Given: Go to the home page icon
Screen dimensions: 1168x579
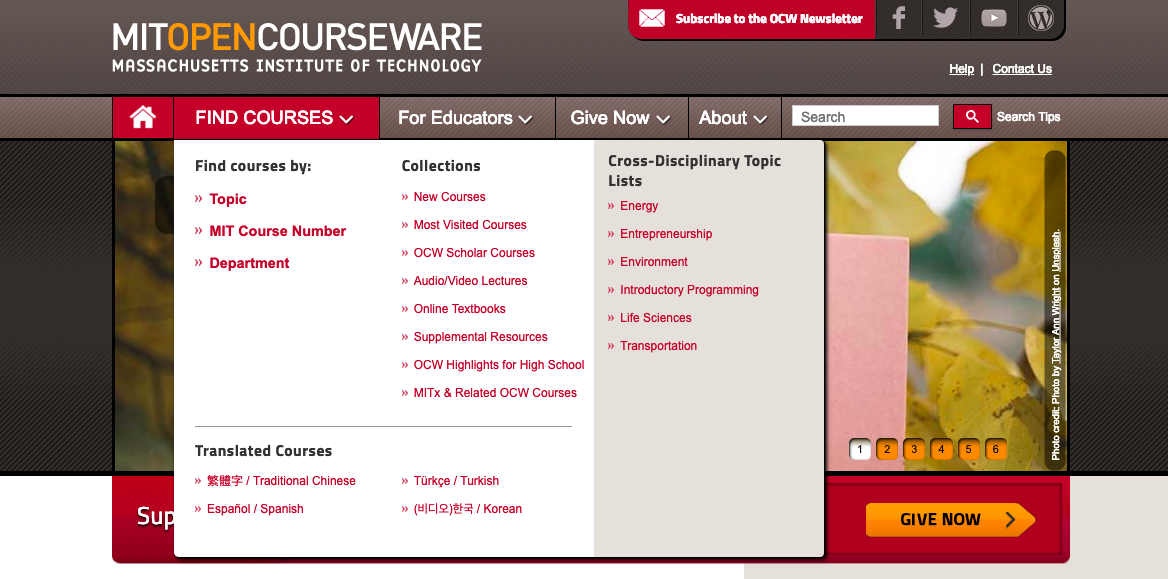Looking at the screenshot, I should click(142, 118).
